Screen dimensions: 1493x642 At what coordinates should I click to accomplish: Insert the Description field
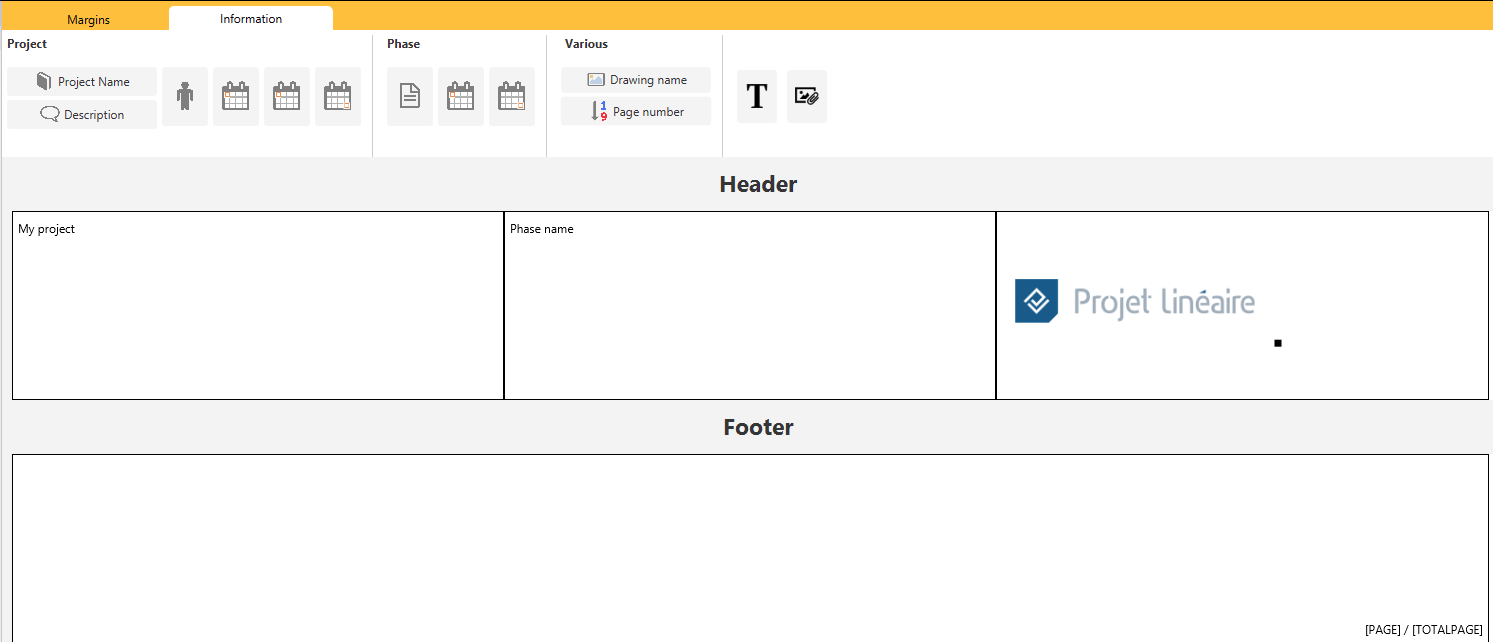click(x=82, y=115)
